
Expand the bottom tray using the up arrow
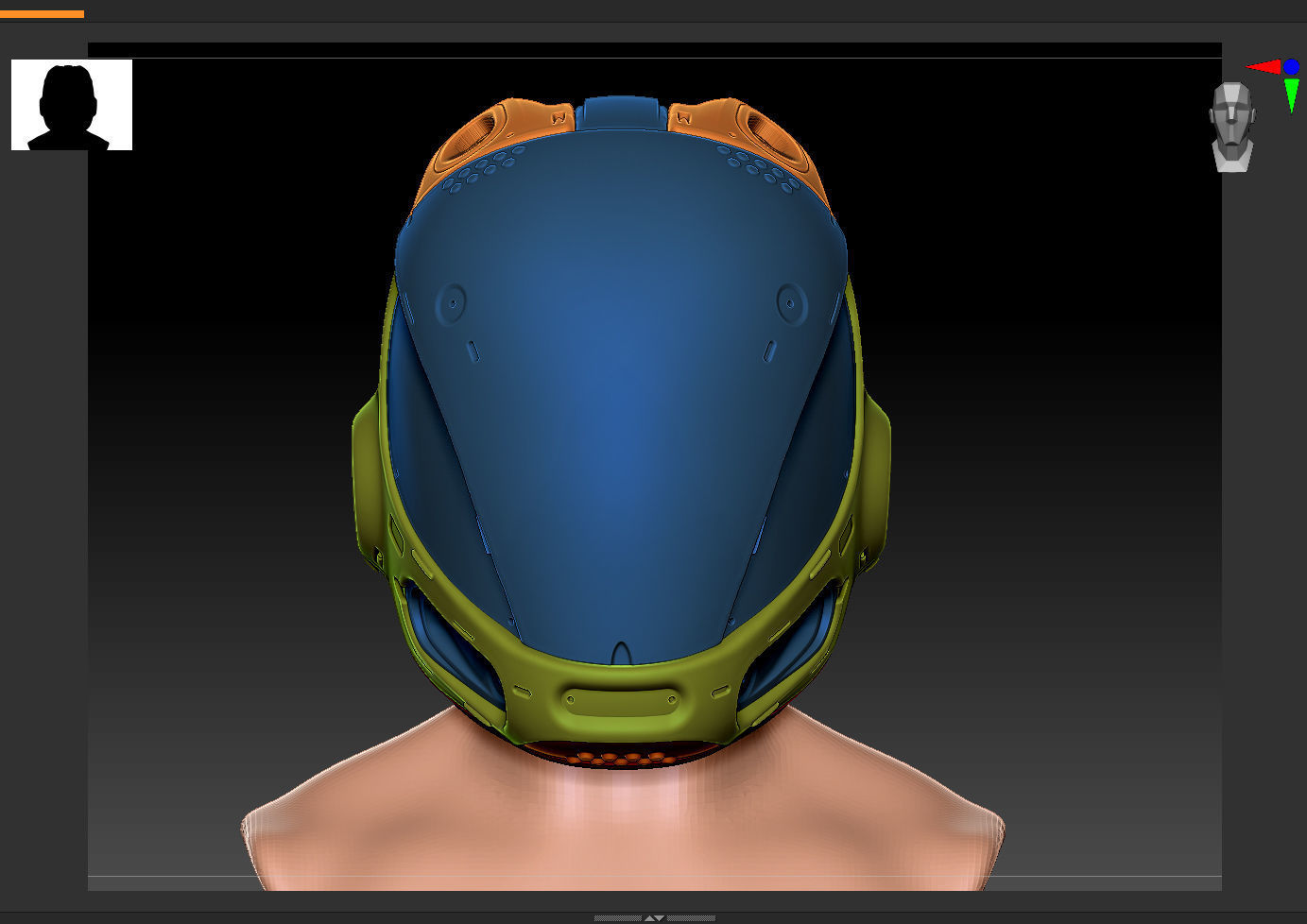click(x=649, y=918)
